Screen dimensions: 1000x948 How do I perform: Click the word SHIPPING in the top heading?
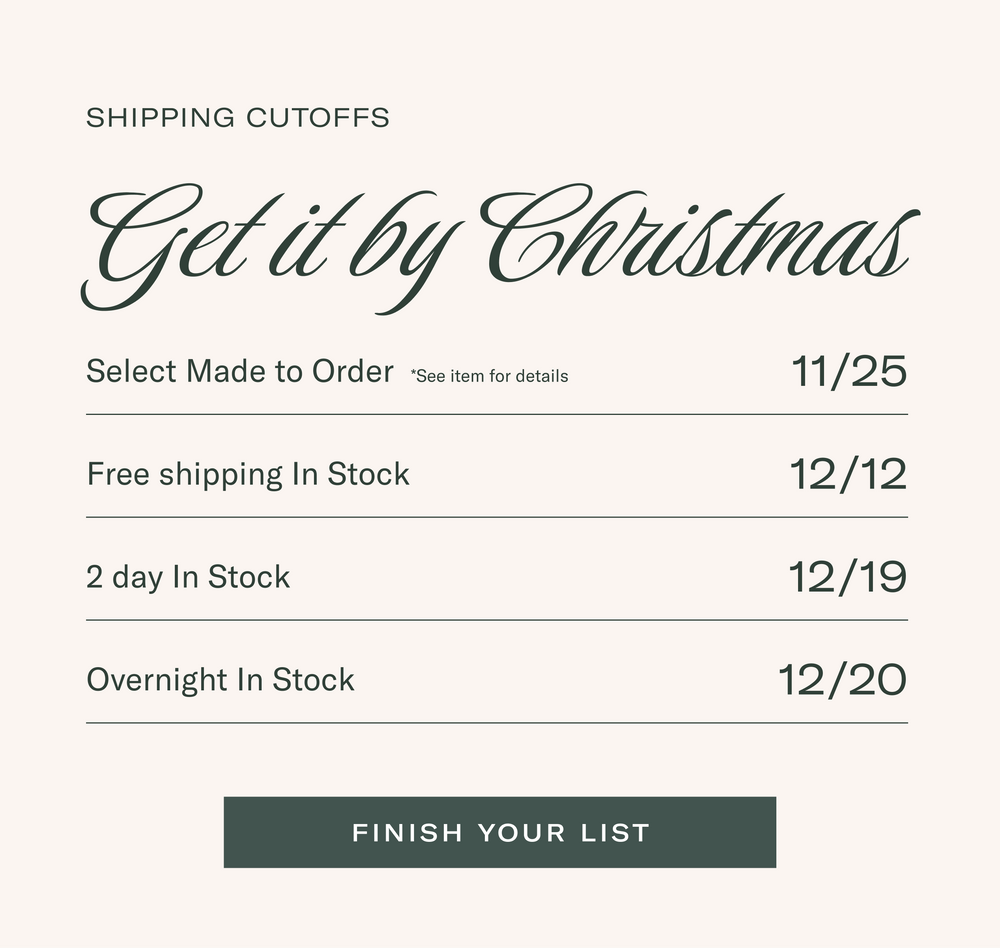pyautogui.click(x=159, y=118)
